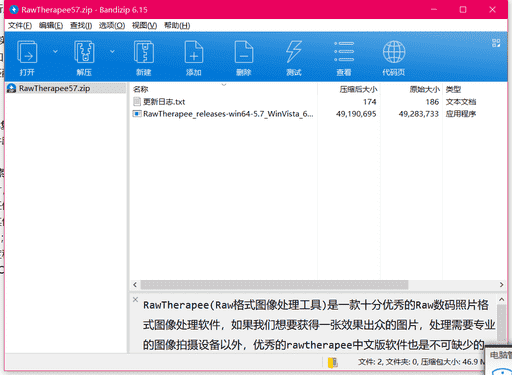Maximize the Bandizip window

[x=463, y=9]
